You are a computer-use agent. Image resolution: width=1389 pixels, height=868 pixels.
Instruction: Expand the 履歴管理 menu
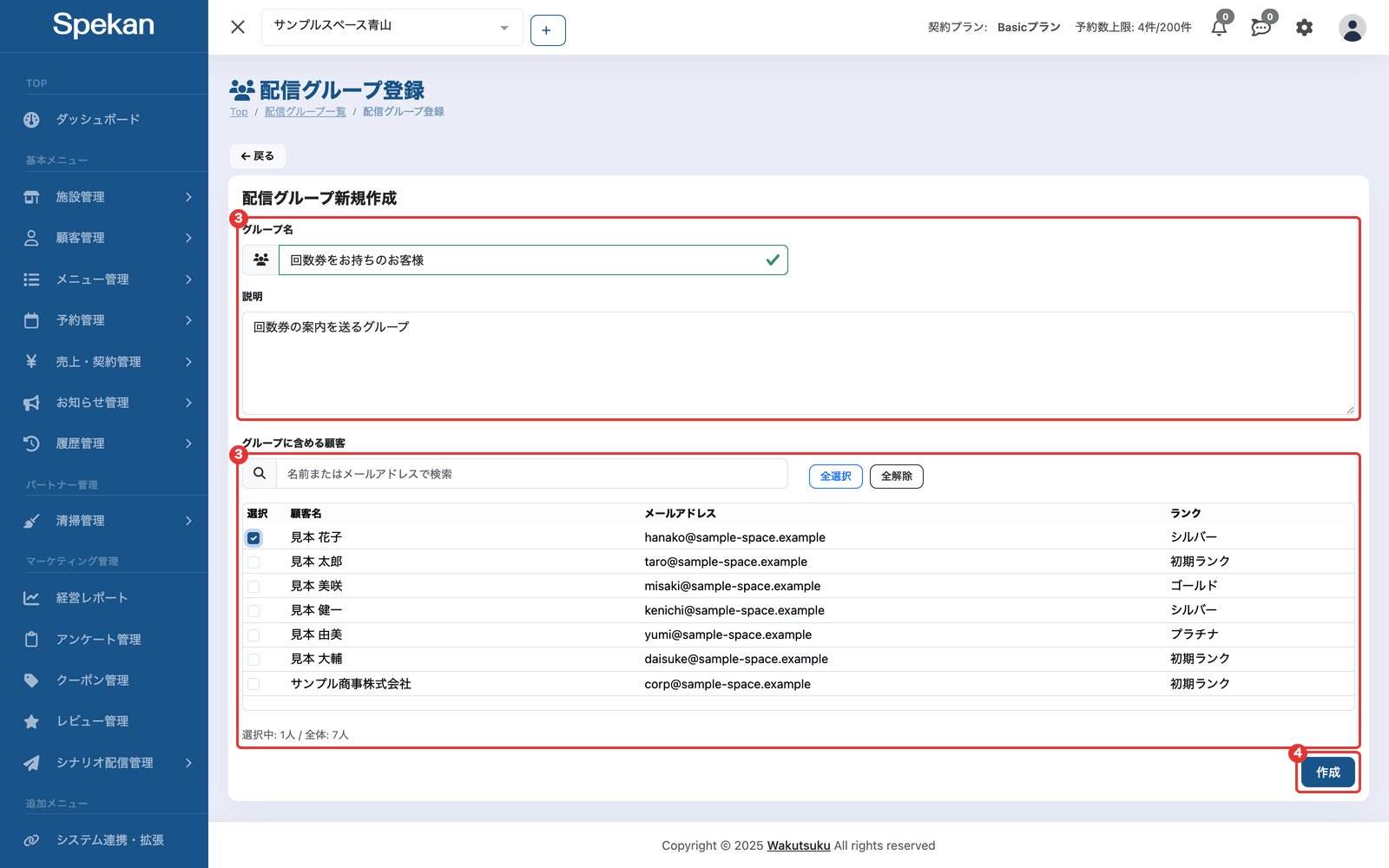click(104, 444)
